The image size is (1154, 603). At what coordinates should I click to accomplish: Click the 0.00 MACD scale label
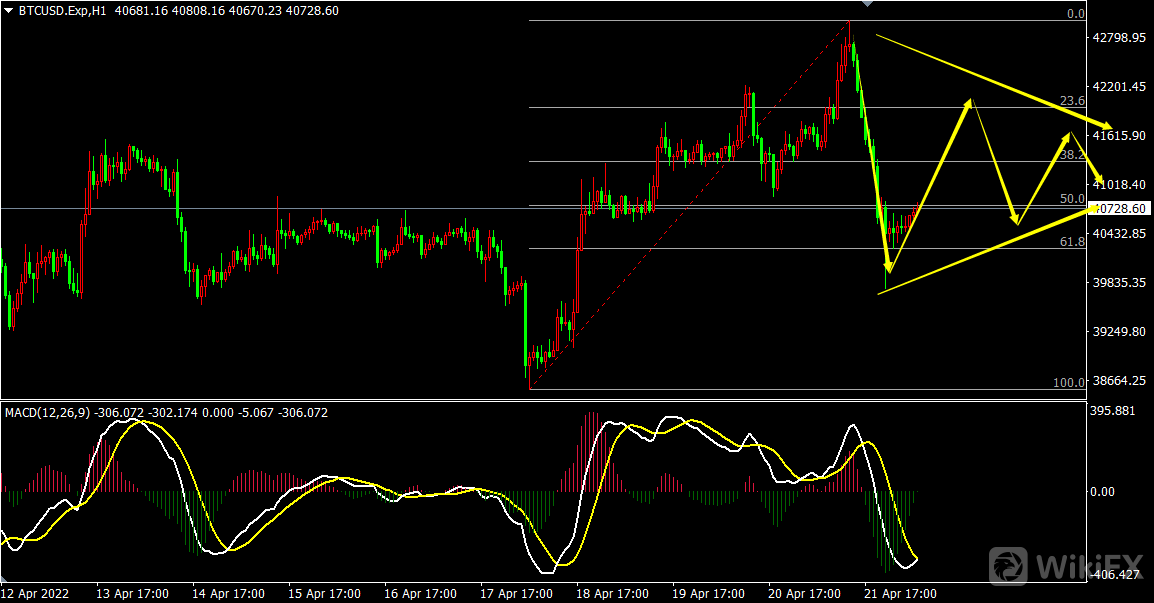pos(1102,492)
